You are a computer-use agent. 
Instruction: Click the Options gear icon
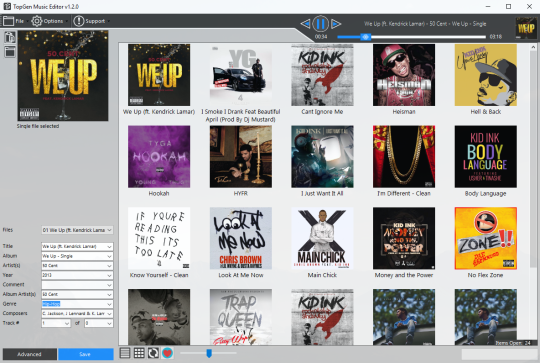click(37, 21)
